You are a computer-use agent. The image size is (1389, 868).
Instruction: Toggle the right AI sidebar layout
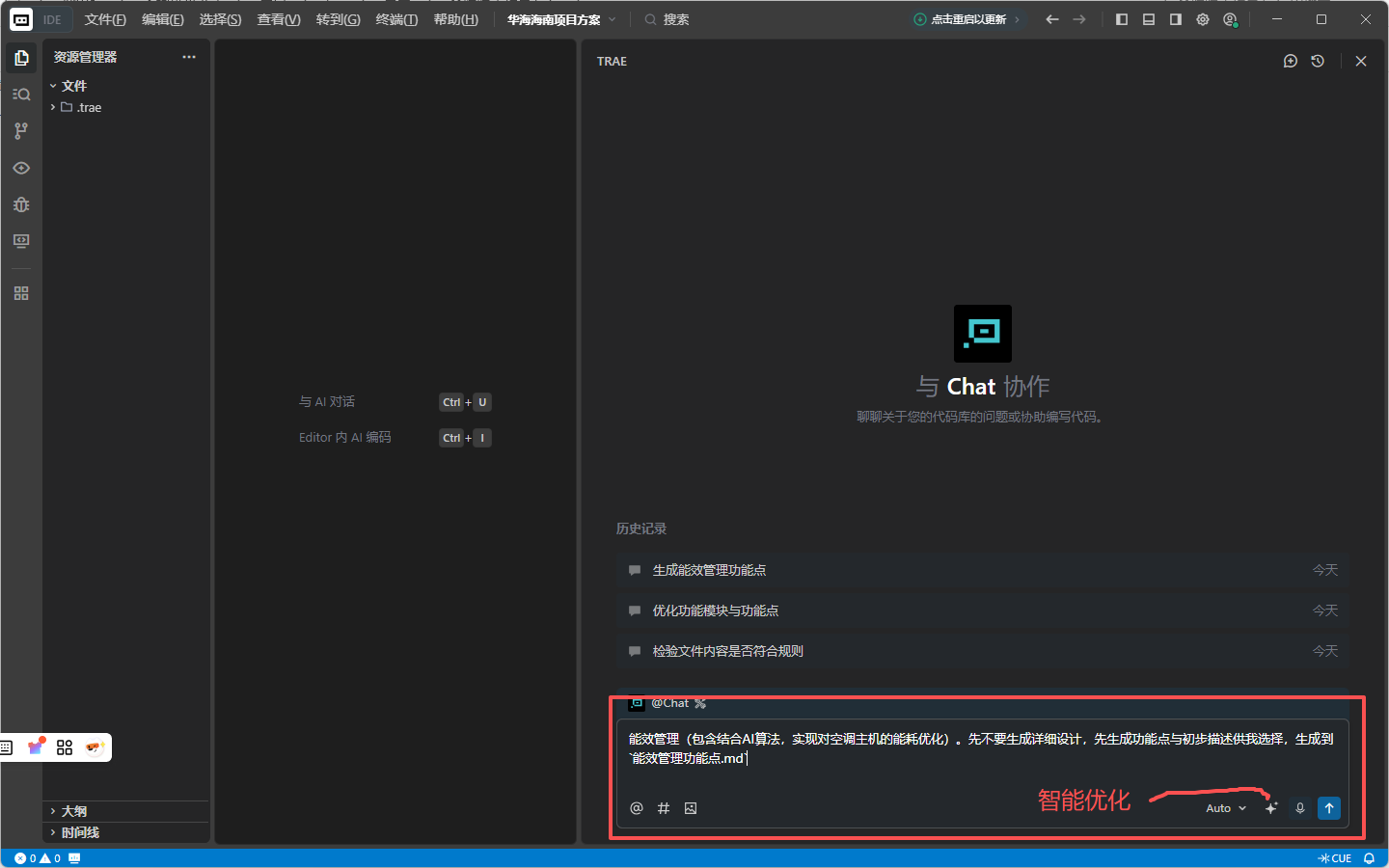(1176, 19)
